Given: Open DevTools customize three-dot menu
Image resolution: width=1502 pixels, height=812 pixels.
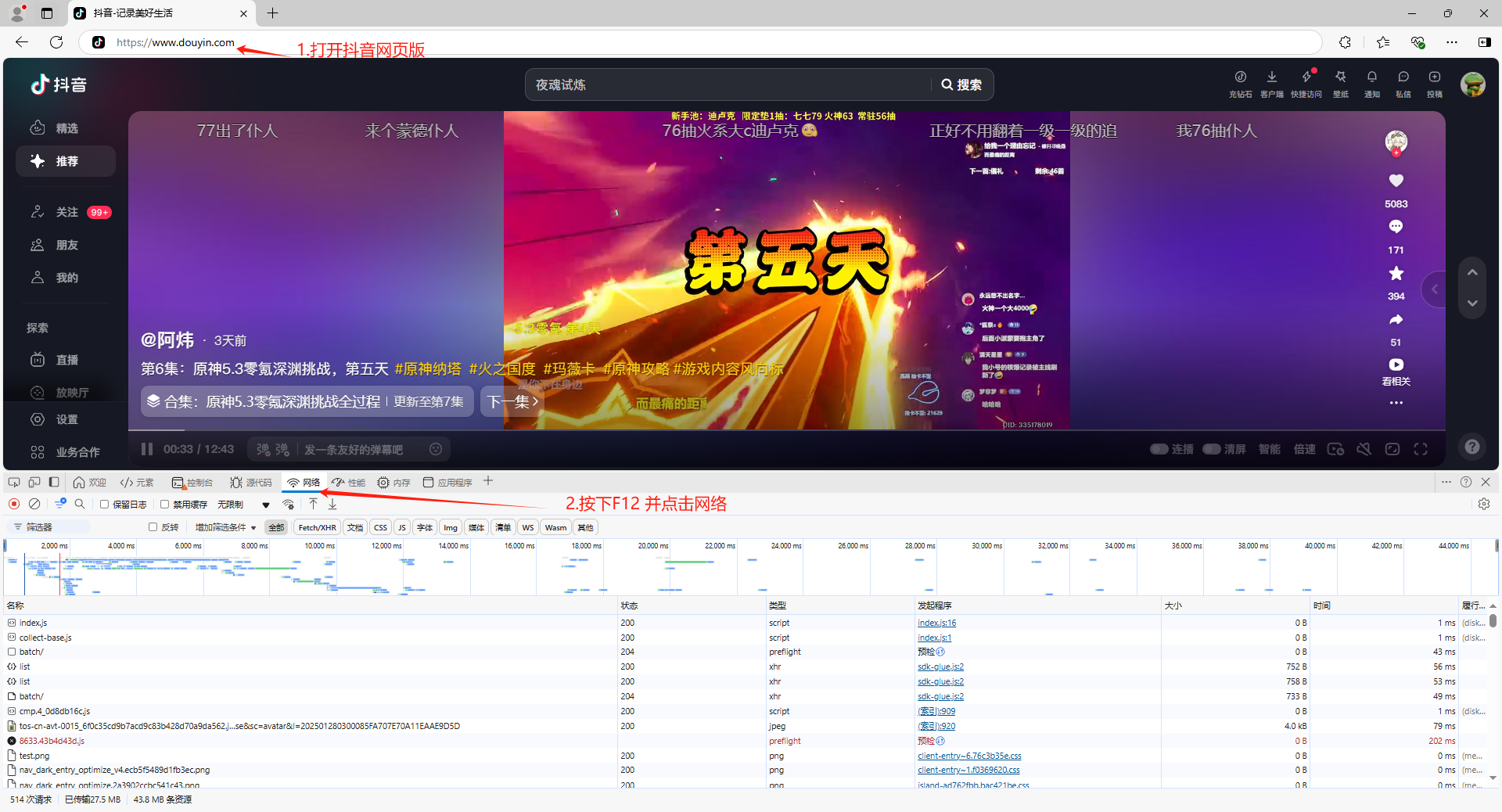Looking at the screenshot, I should 1446,482.
